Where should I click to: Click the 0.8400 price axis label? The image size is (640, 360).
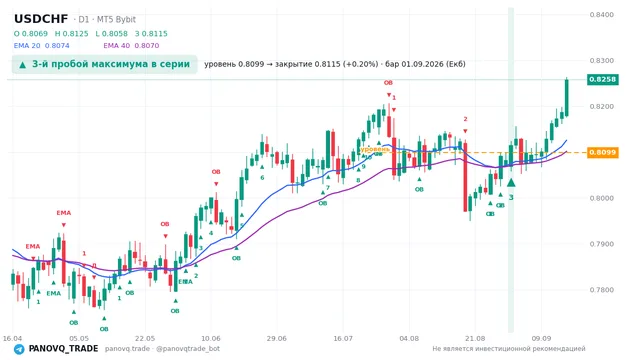pos(602,15)
